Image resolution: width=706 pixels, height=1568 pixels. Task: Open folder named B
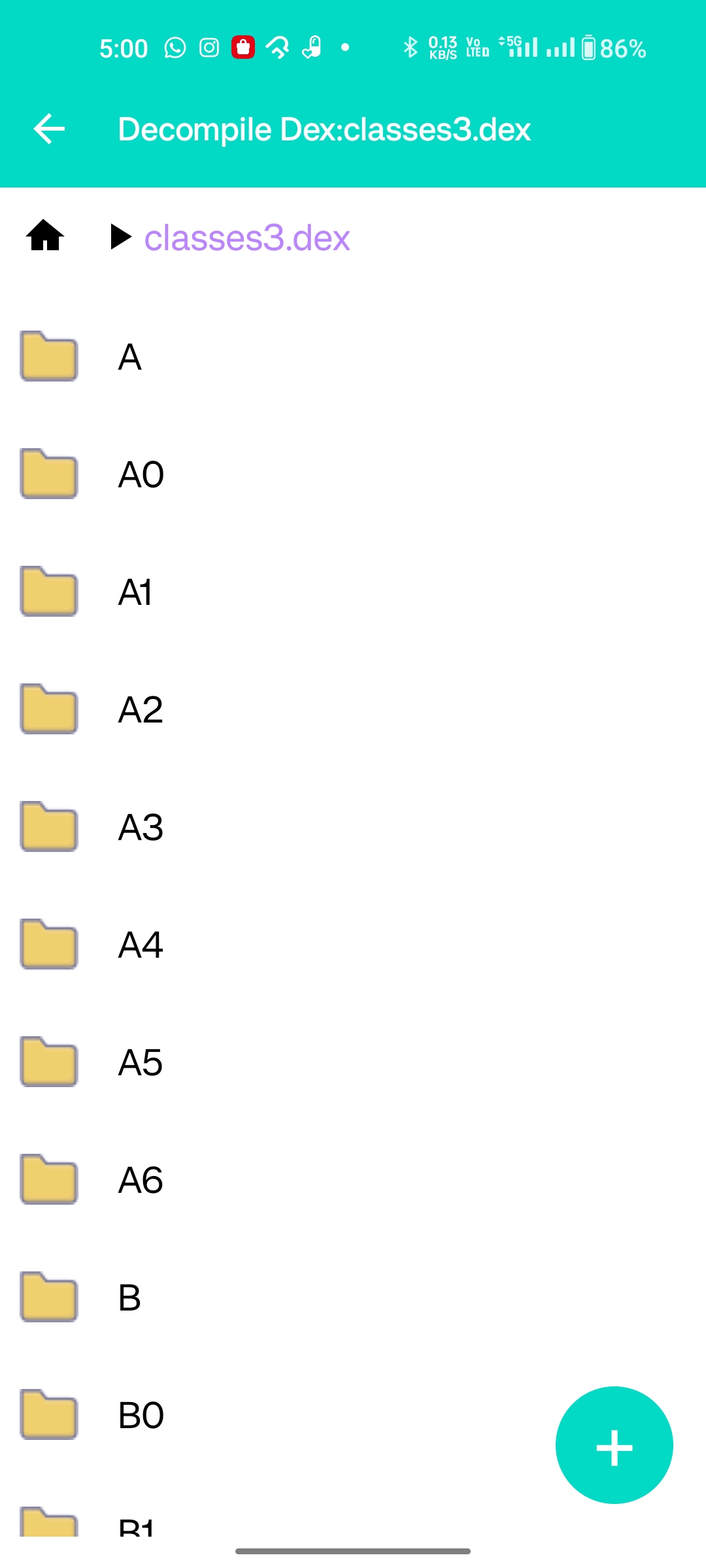click(353, 1297)
